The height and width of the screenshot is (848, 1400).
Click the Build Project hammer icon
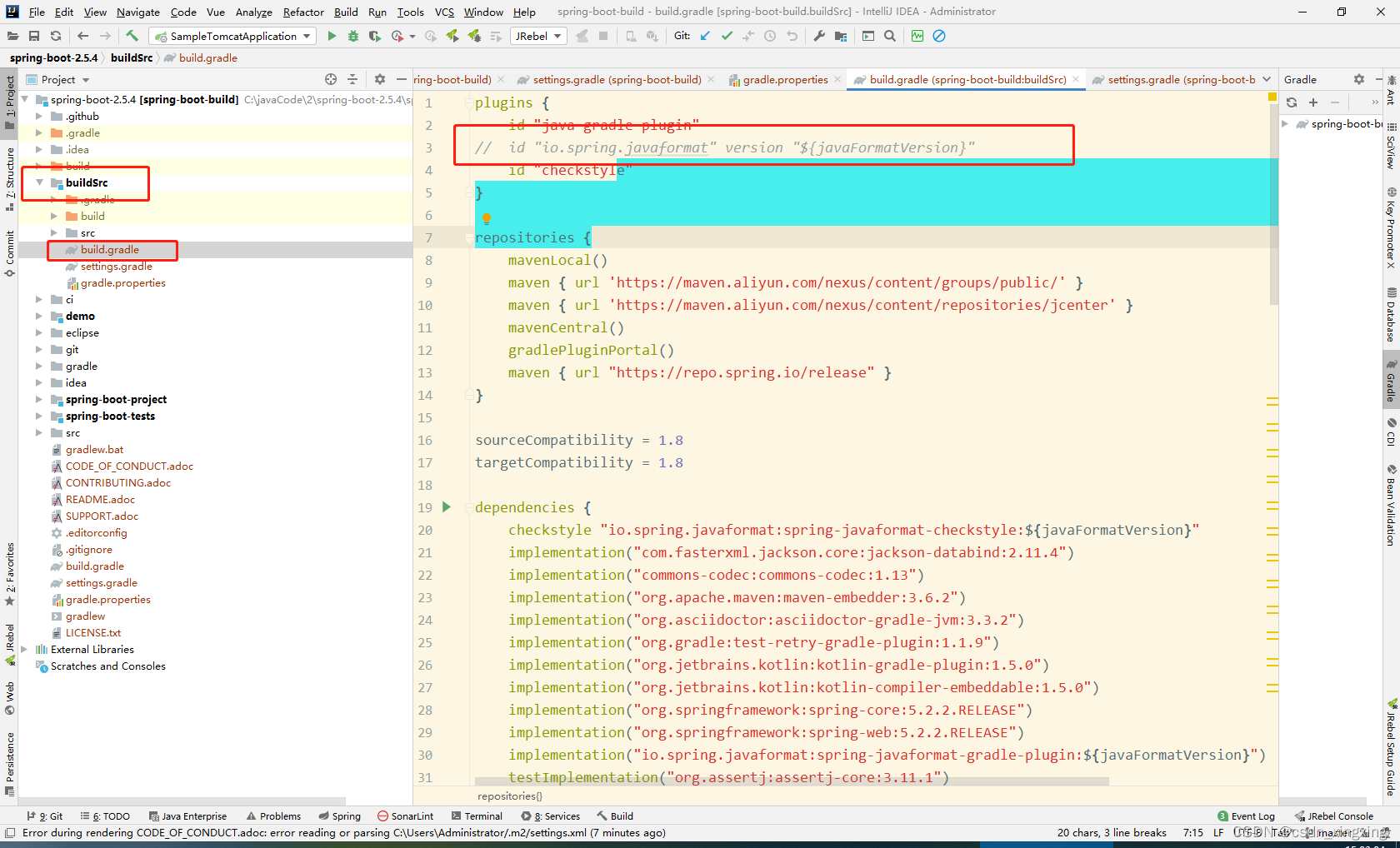pyautogui.click(x=132, y=36)
